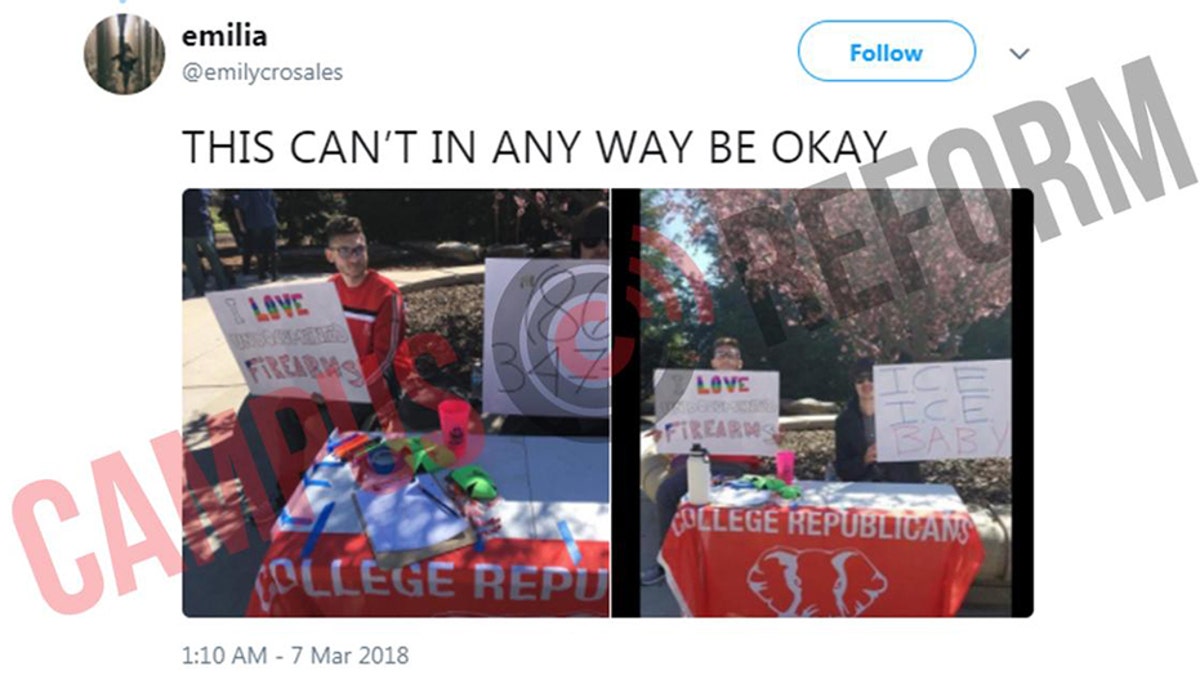Click the COLLEGE REPUBLICANS banner text in right photo

tap(821, 523)
